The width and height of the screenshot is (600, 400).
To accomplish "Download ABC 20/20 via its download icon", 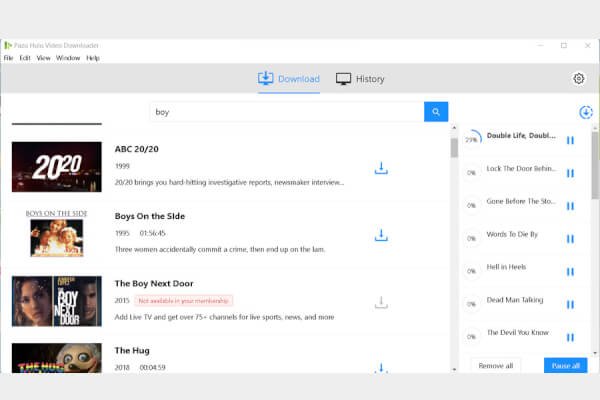I will coord(381,168).
